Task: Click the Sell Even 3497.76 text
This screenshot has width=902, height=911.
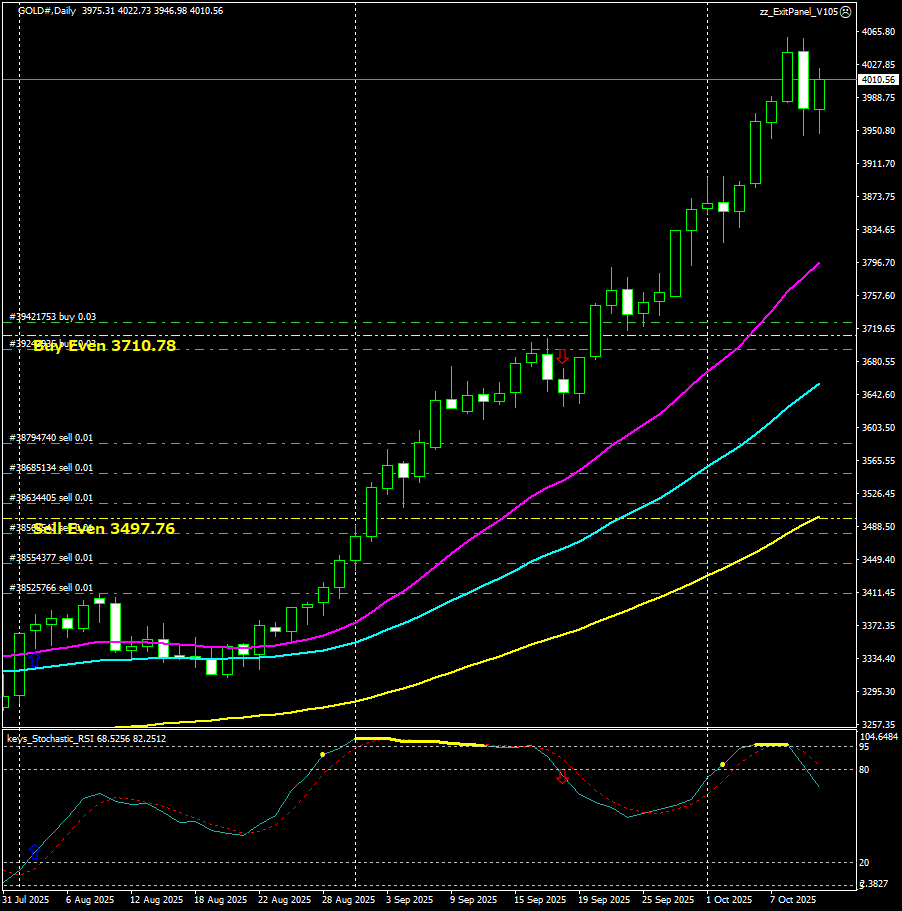Action: pos(104,529)
